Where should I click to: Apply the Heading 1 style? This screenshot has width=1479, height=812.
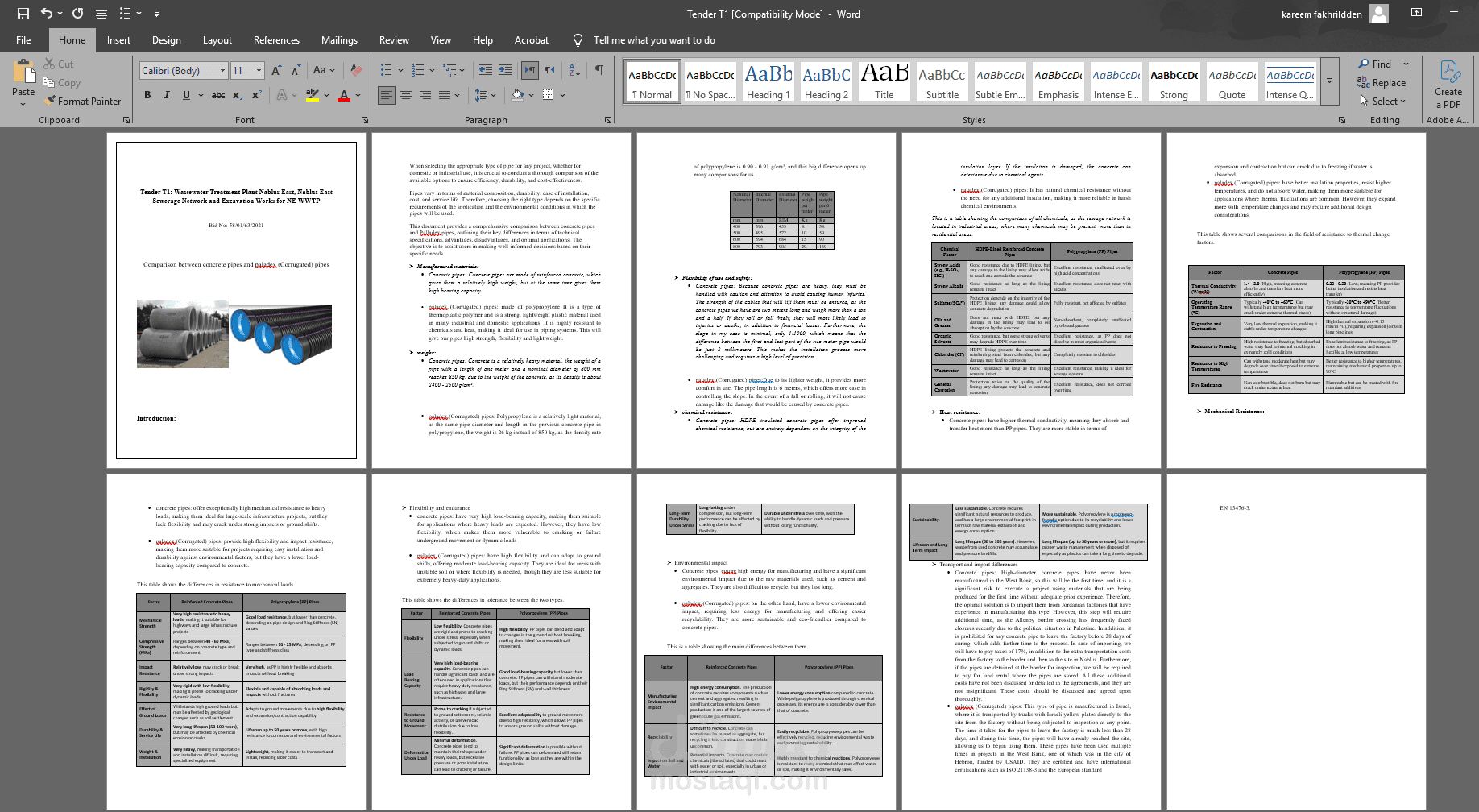click(768, 81)
